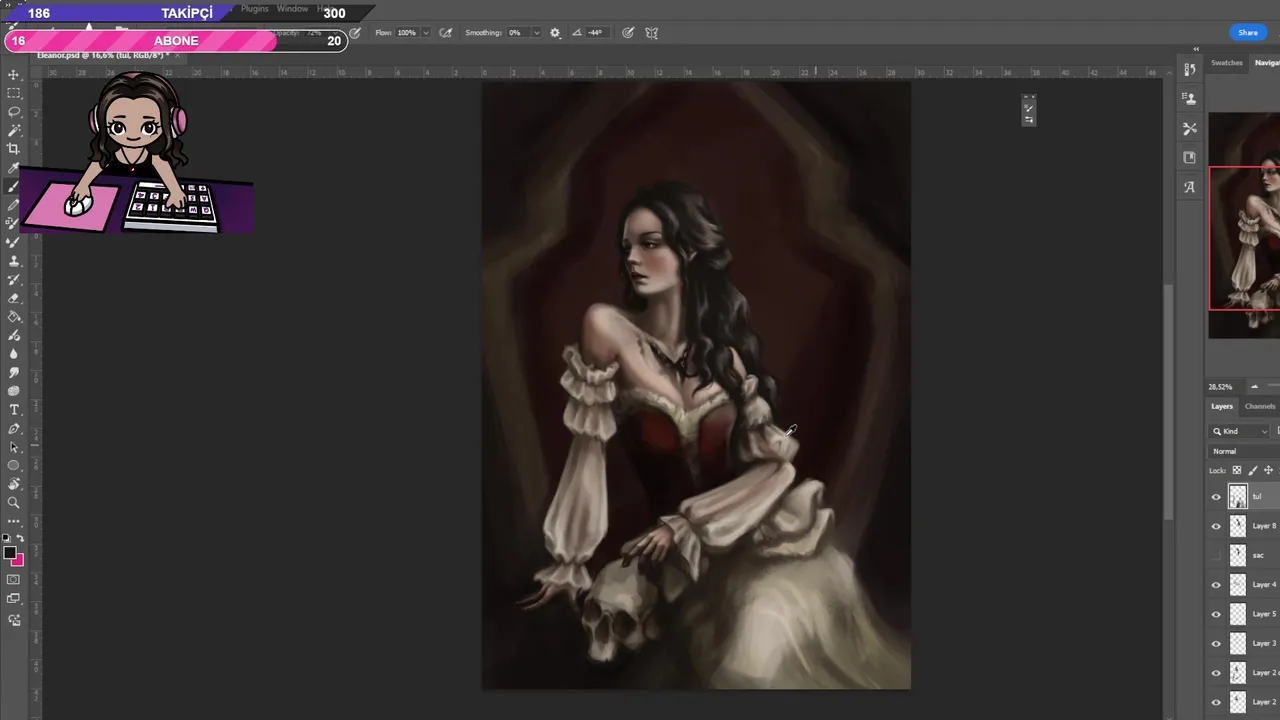The image size is (1280, 720).
Task: Select the Rectangular Marquee tool
Action: point(14,93)
